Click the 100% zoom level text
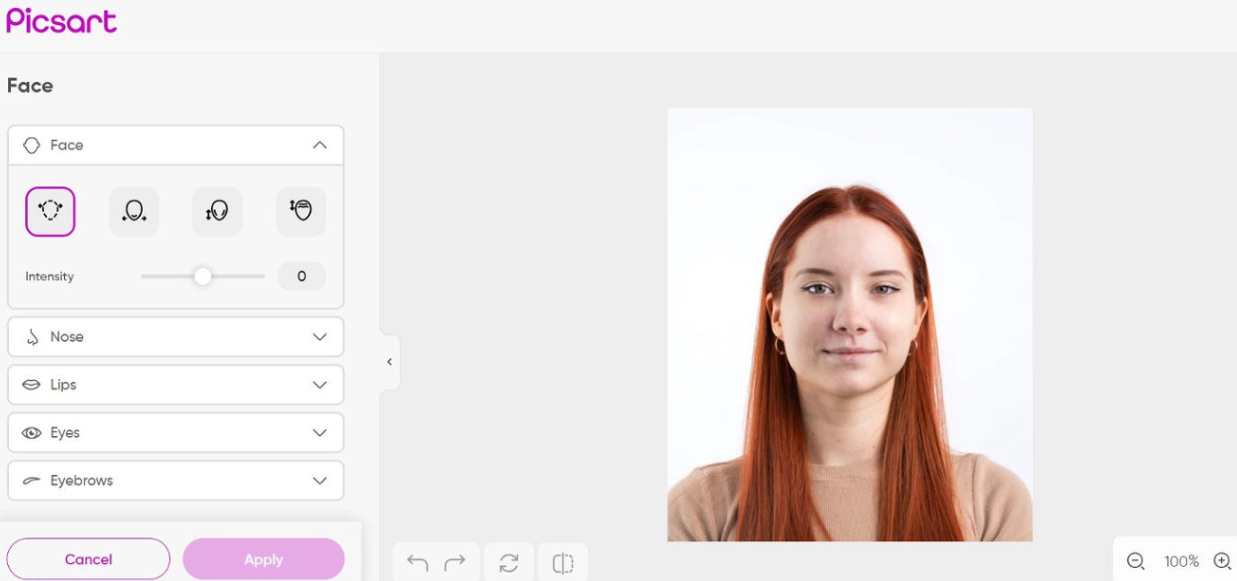1237x581 pixels. pos(1181,562)
